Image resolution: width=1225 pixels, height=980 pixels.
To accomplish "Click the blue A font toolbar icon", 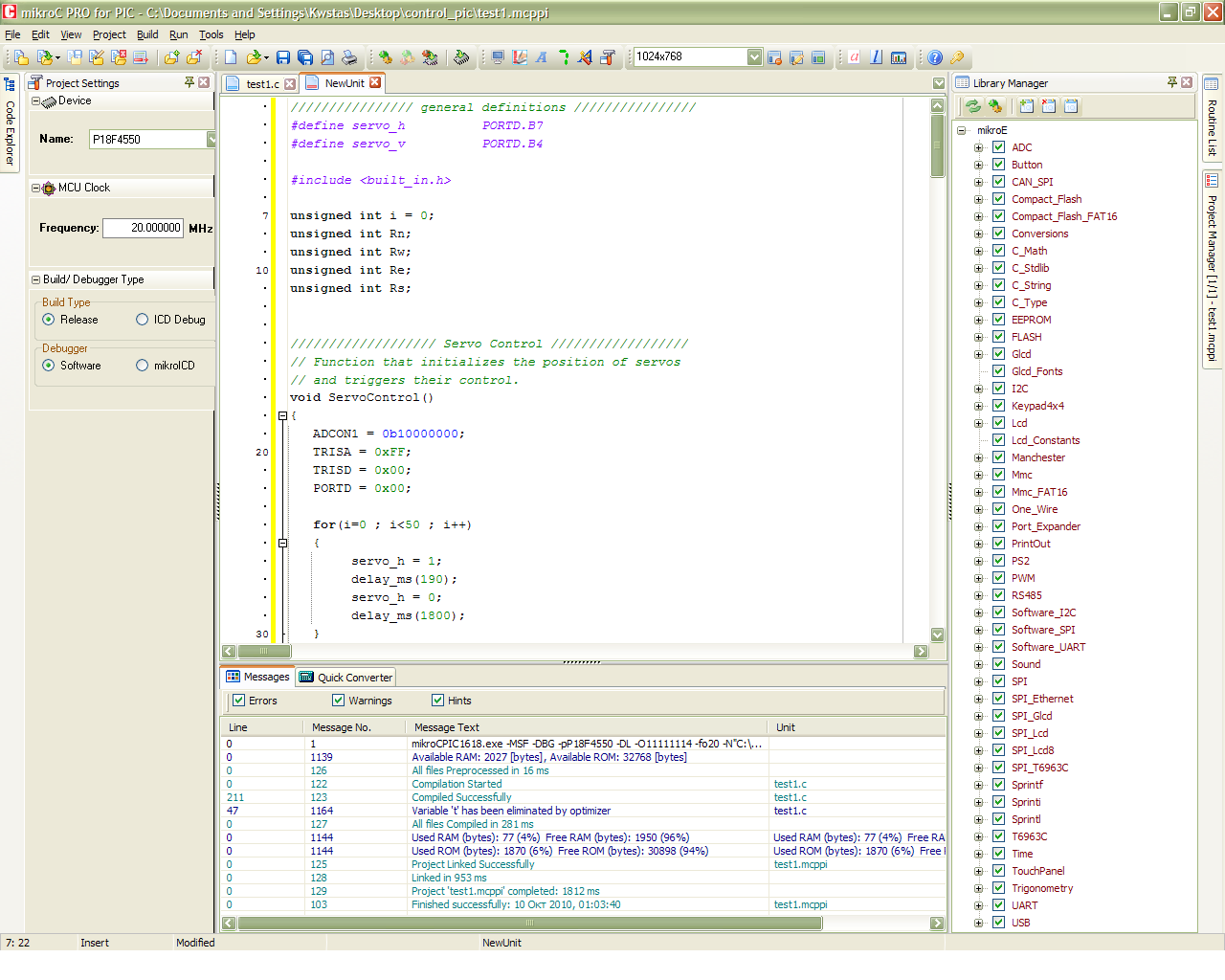I will 542,57.
